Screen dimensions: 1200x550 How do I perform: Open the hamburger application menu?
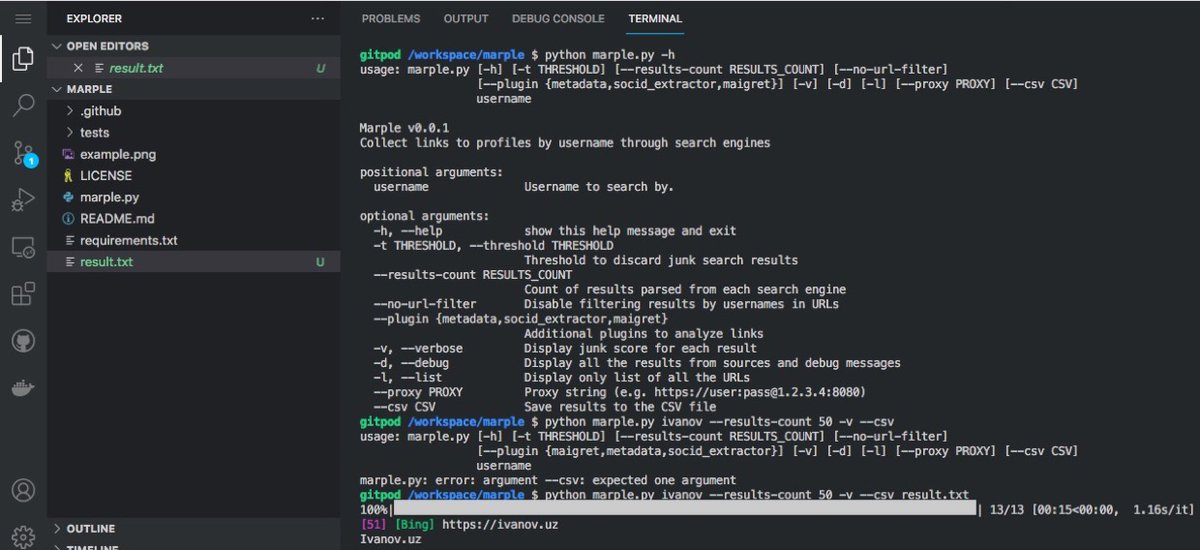pyautogui.click(x=23, y=18)
